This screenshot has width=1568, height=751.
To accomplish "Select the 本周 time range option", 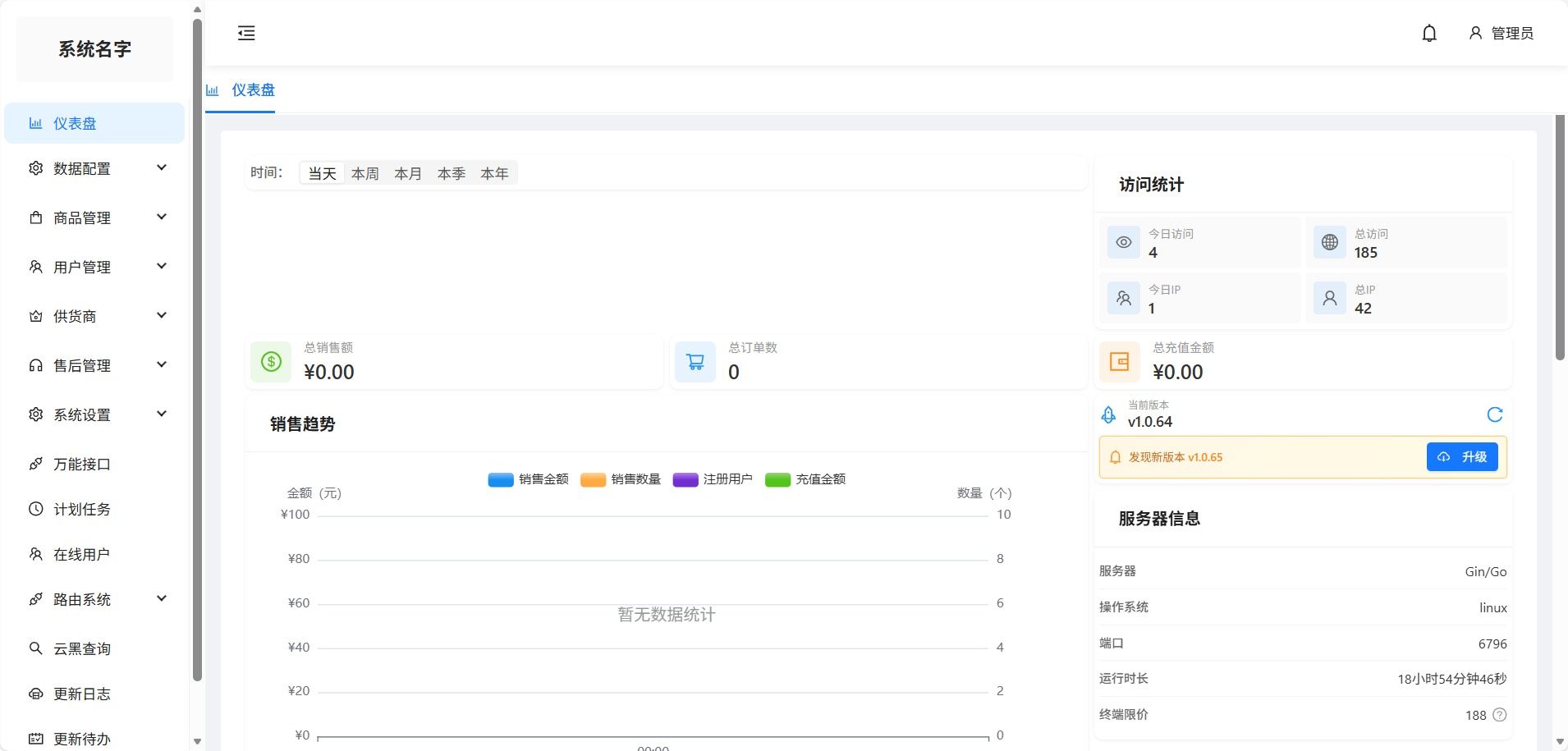I will [x=364, y=173].
